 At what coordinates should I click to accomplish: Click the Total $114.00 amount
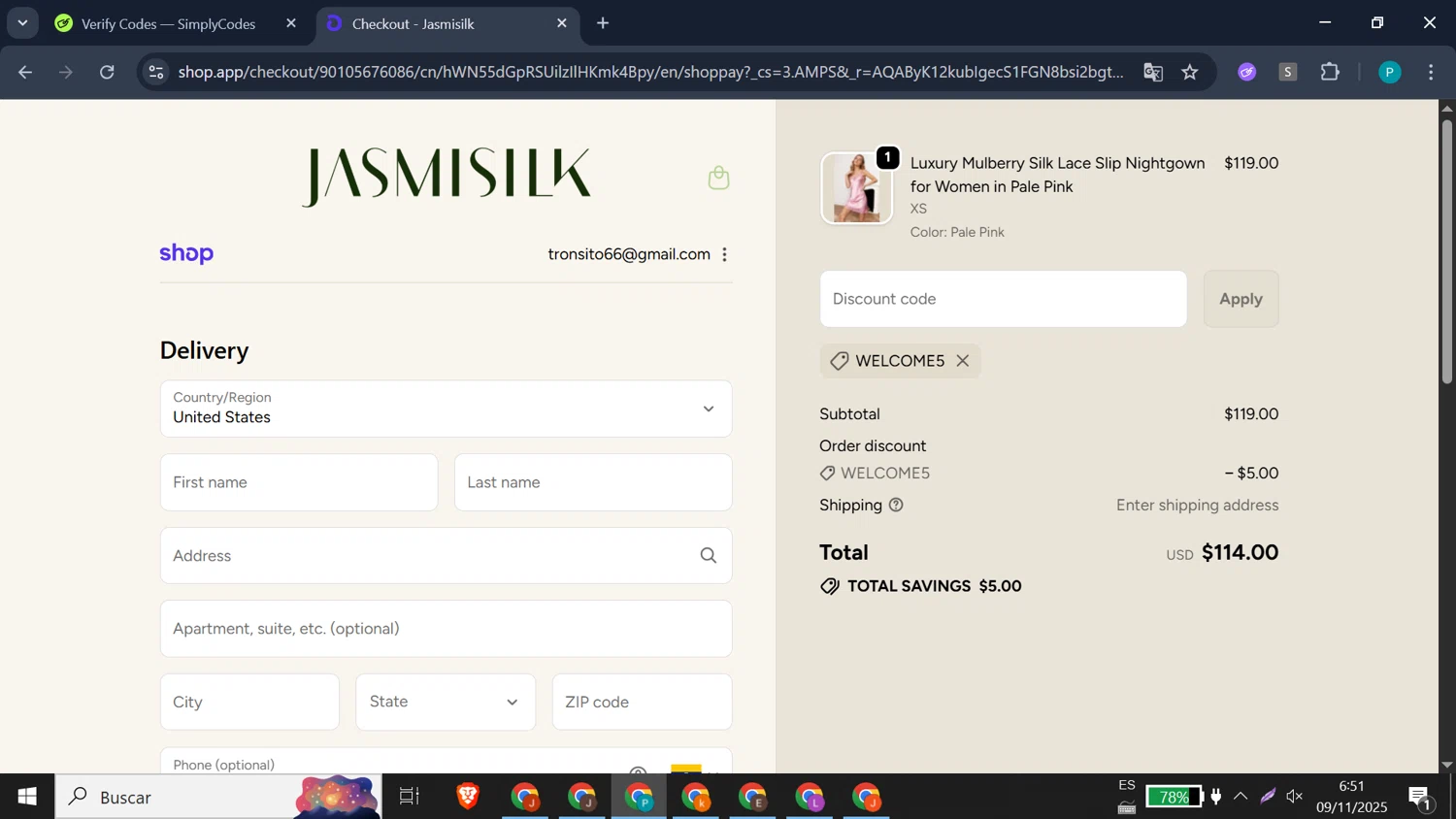click(x=1240, y=552)
